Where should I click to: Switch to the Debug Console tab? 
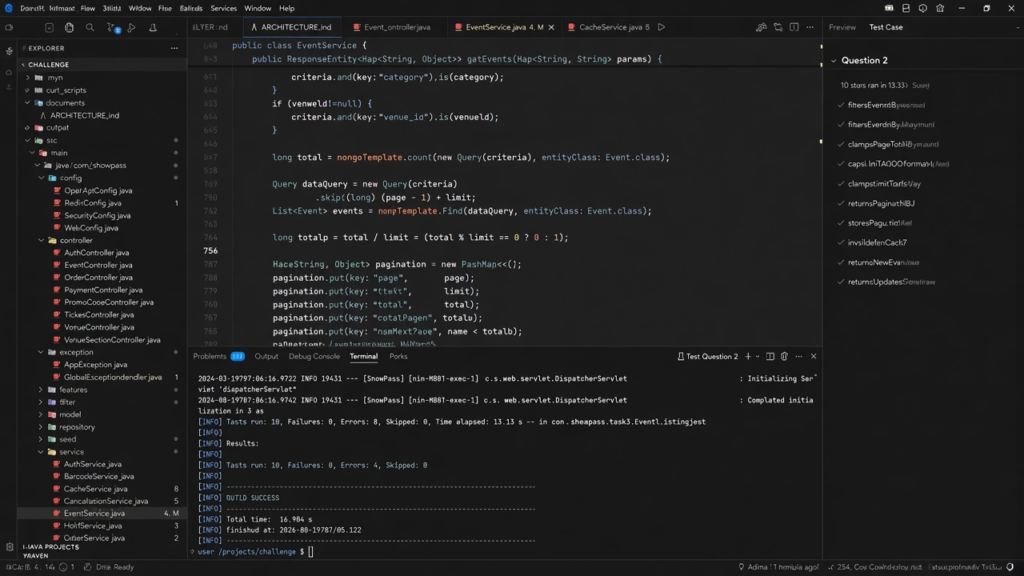coord(314,357)
